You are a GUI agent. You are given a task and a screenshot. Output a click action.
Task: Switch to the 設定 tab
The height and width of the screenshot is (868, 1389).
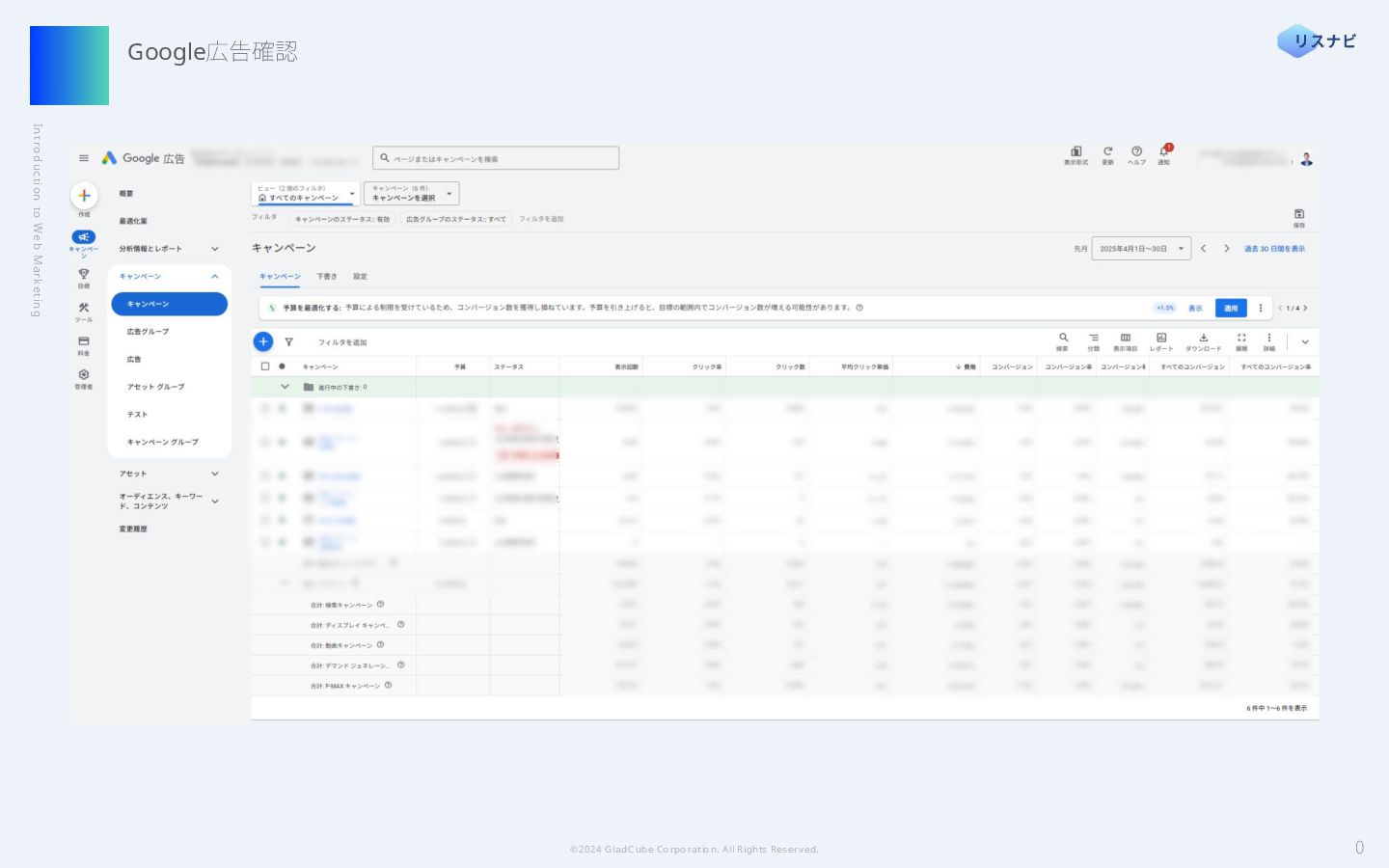click(360, 277)
